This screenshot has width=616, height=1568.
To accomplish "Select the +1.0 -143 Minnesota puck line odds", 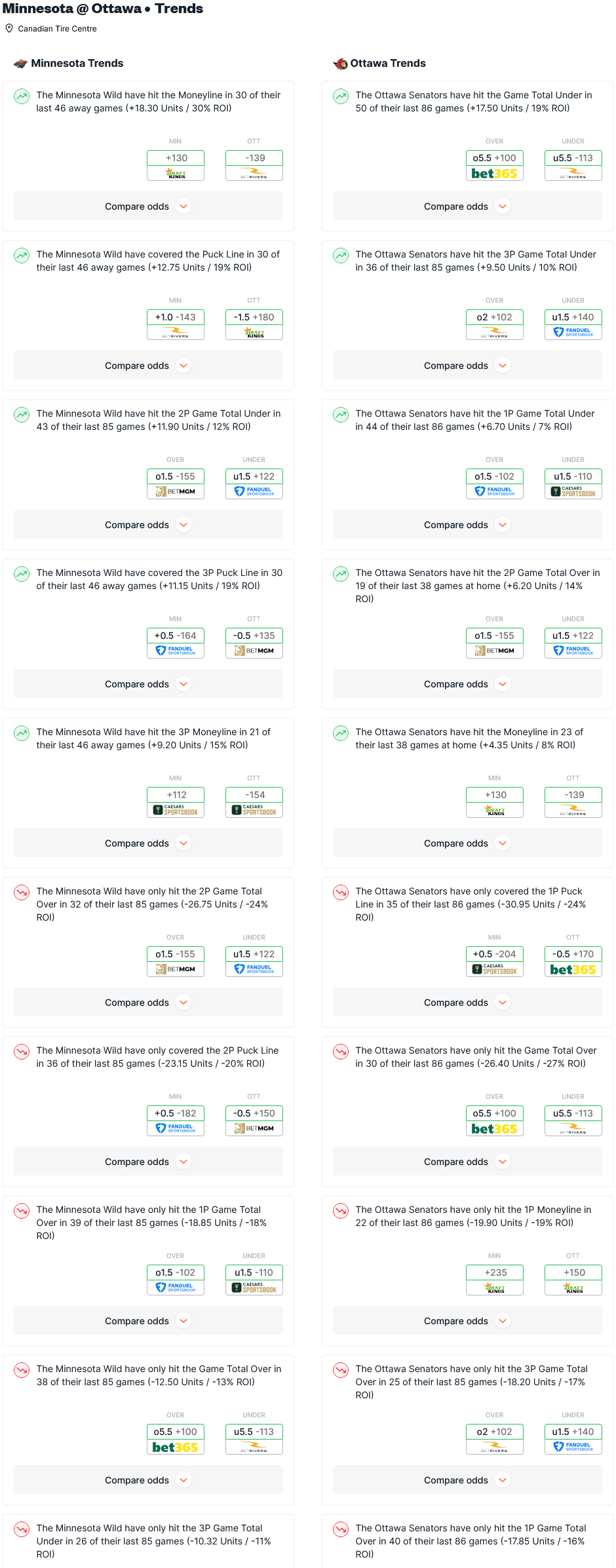I will pos(176,317).
